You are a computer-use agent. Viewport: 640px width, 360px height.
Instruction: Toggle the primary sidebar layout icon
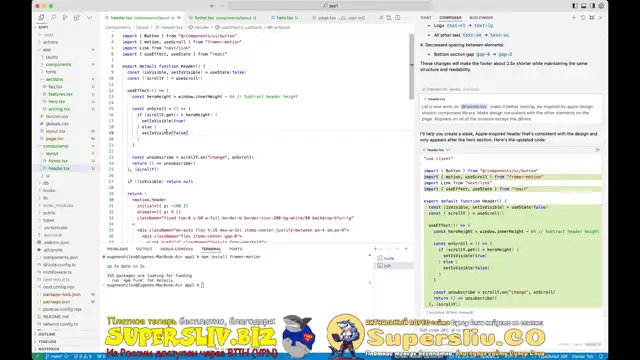tap(575, 6)
